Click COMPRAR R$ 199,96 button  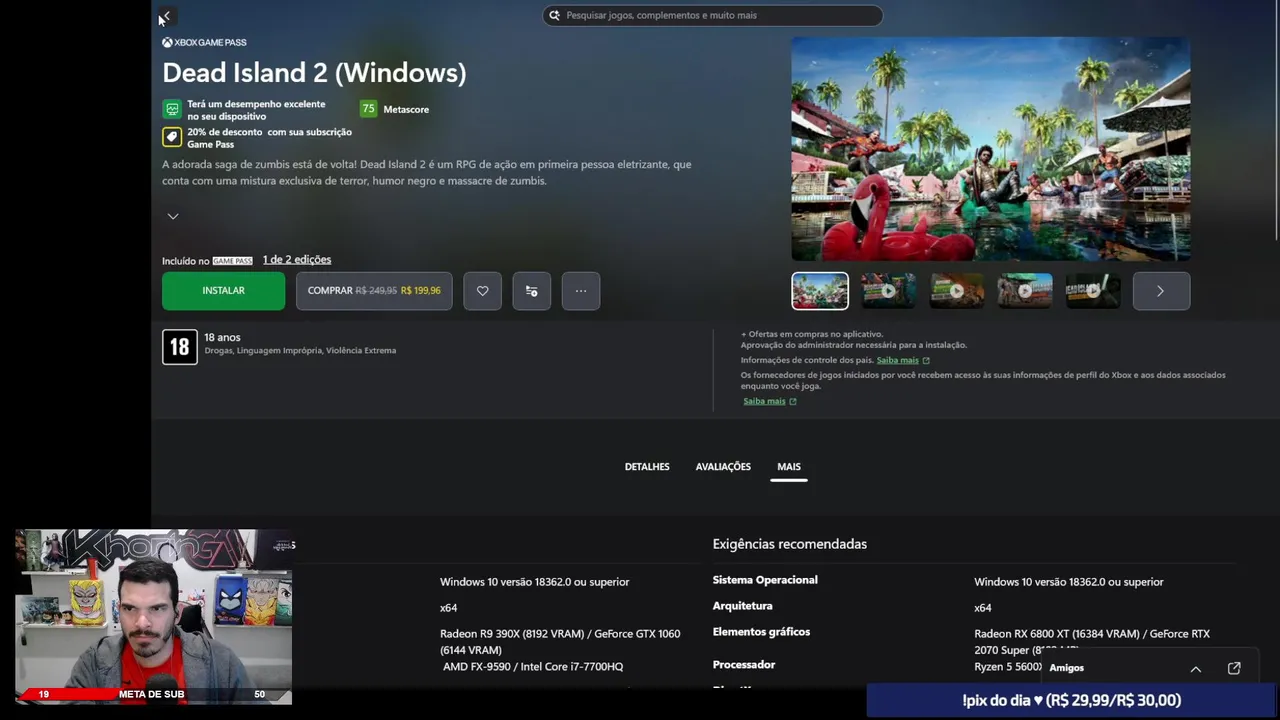[374, 291]
